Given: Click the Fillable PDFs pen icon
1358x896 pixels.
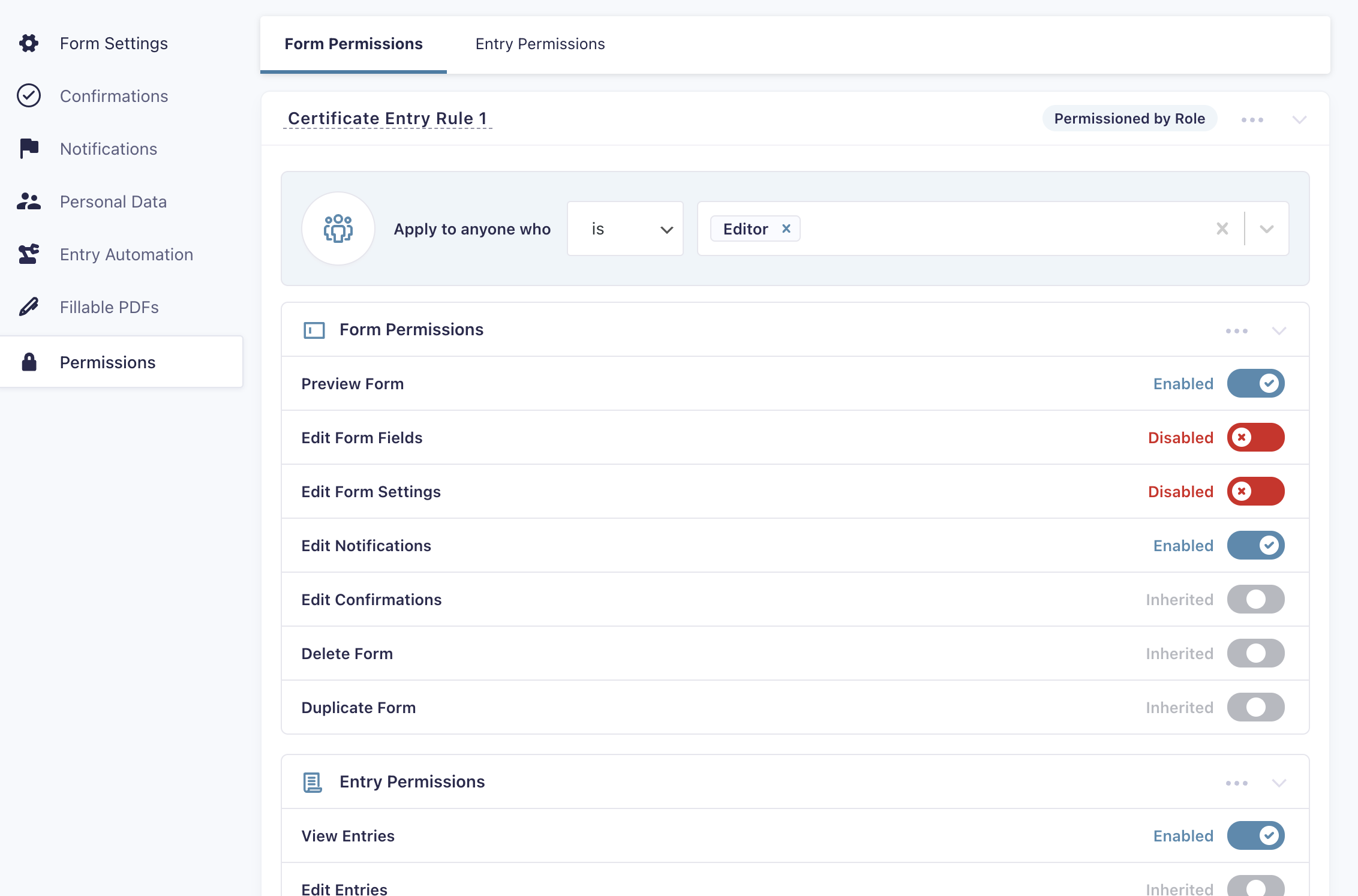Looking at the screenshot, I should [x=29, y=306].
